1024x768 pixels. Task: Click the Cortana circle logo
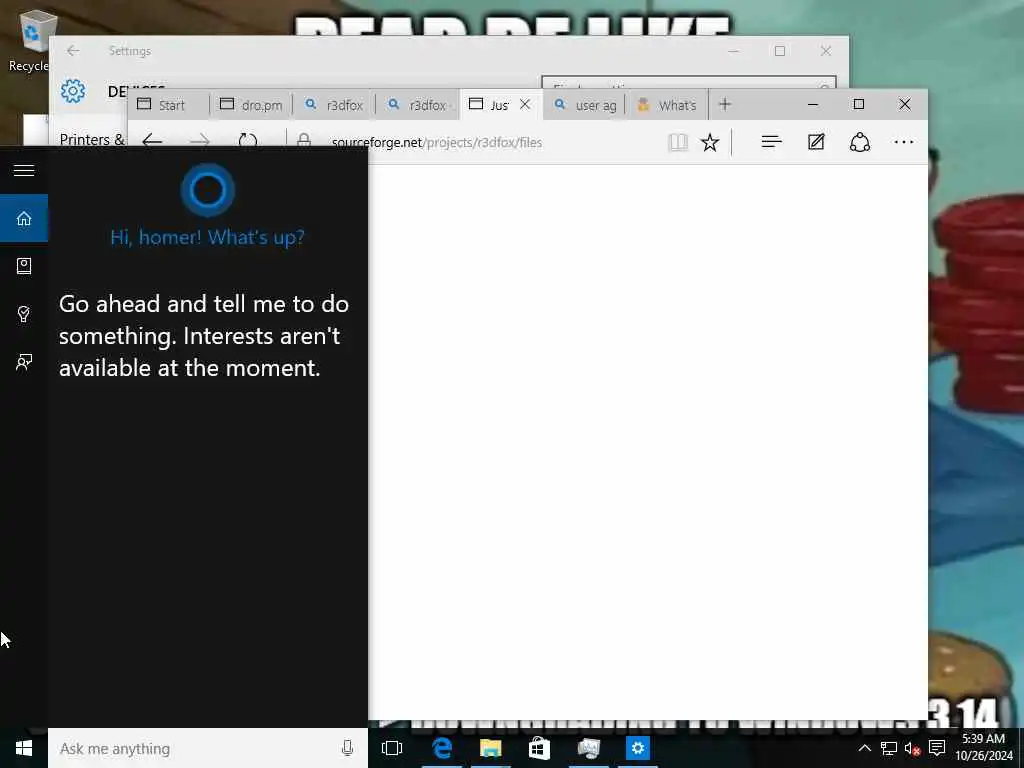point(208,190)
